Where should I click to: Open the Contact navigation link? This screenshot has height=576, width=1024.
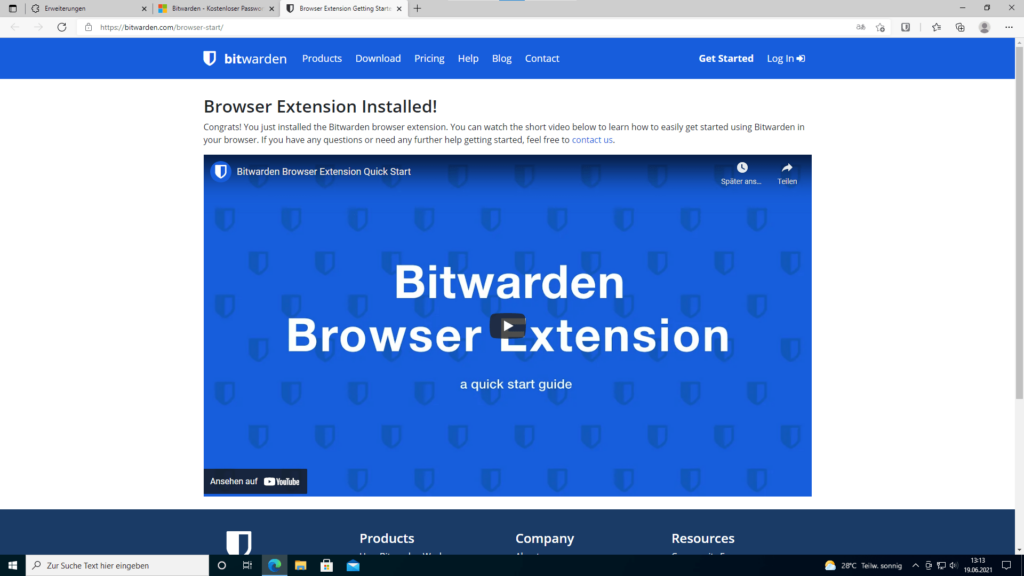[542, 58]
